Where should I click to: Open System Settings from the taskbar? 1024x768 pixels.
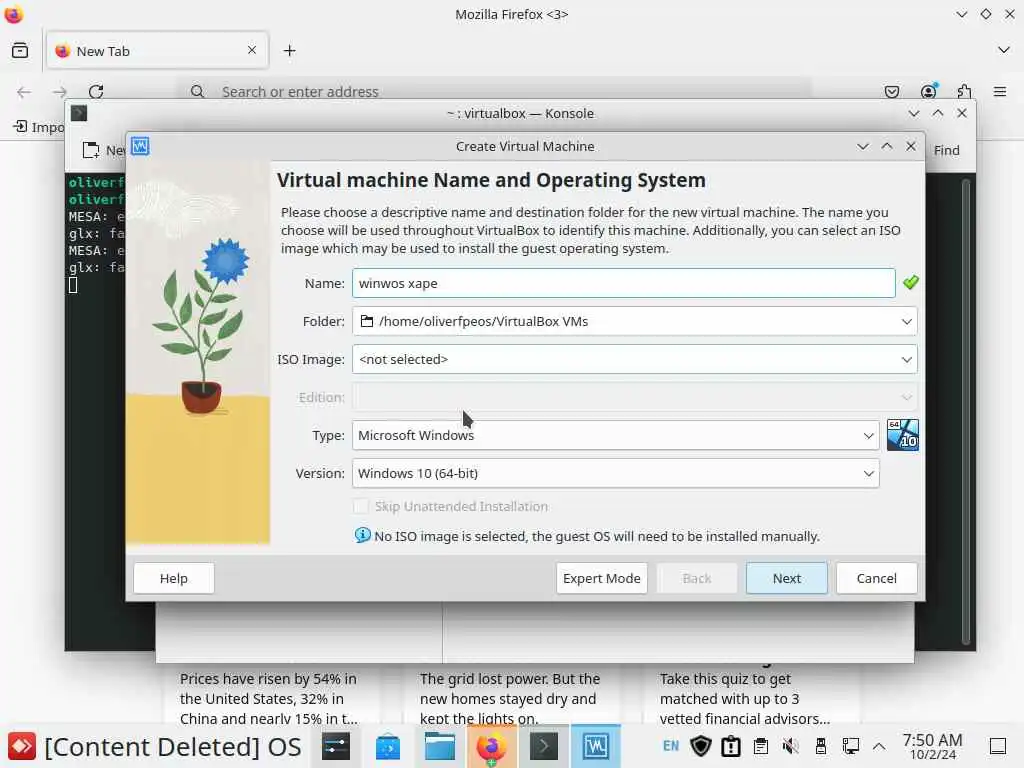point(336,746)
